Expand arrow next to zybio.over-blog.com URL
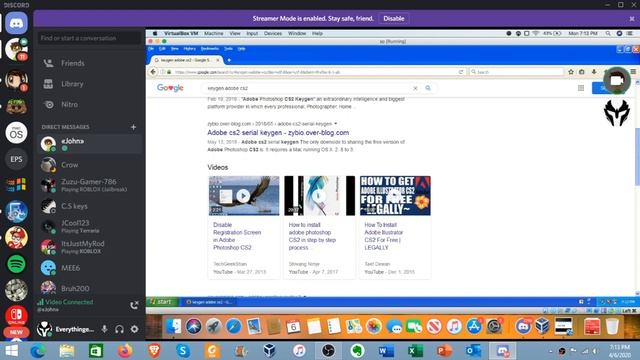The width and height of the screenshot is (640, 360). (x=336, y=124)
